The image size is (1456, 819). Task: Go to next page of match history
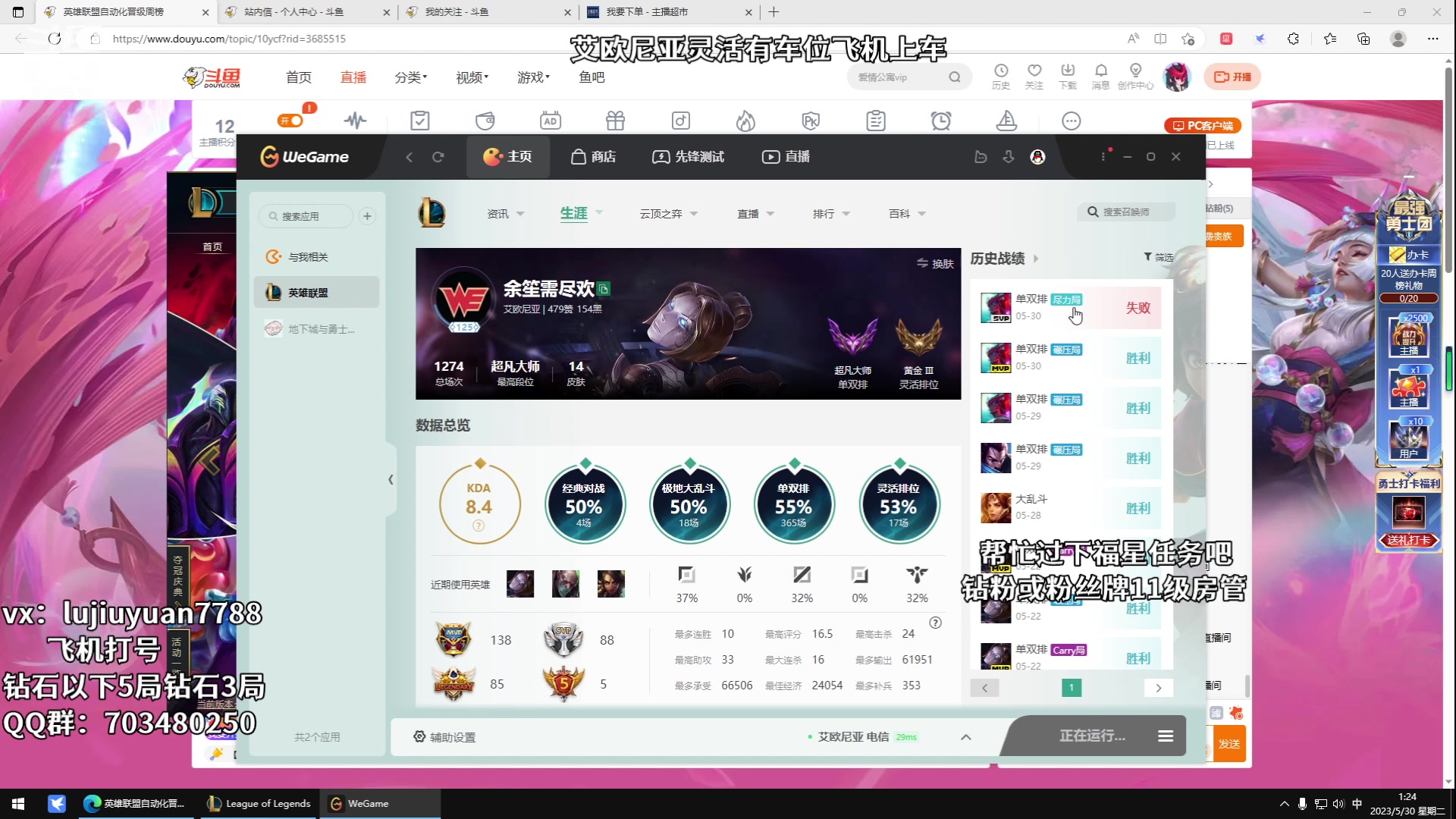click(1158, 688)
